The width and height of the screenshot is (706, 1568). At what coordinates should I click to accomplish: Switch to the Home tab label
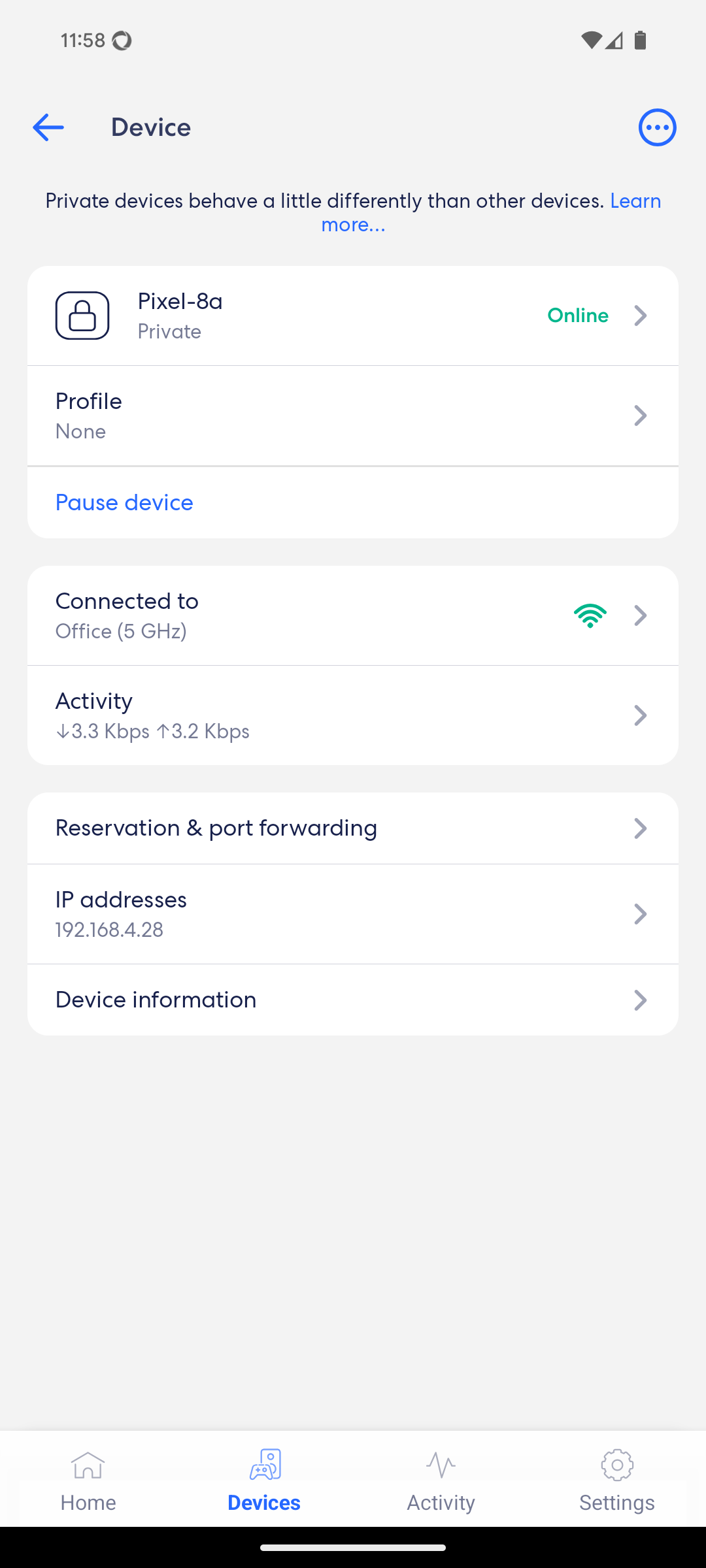88,1503
